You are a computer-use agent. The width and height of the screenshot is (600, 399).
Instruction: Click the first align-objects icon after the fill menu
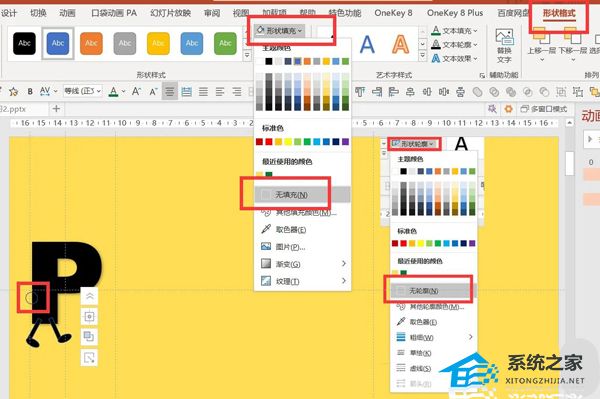360,91
